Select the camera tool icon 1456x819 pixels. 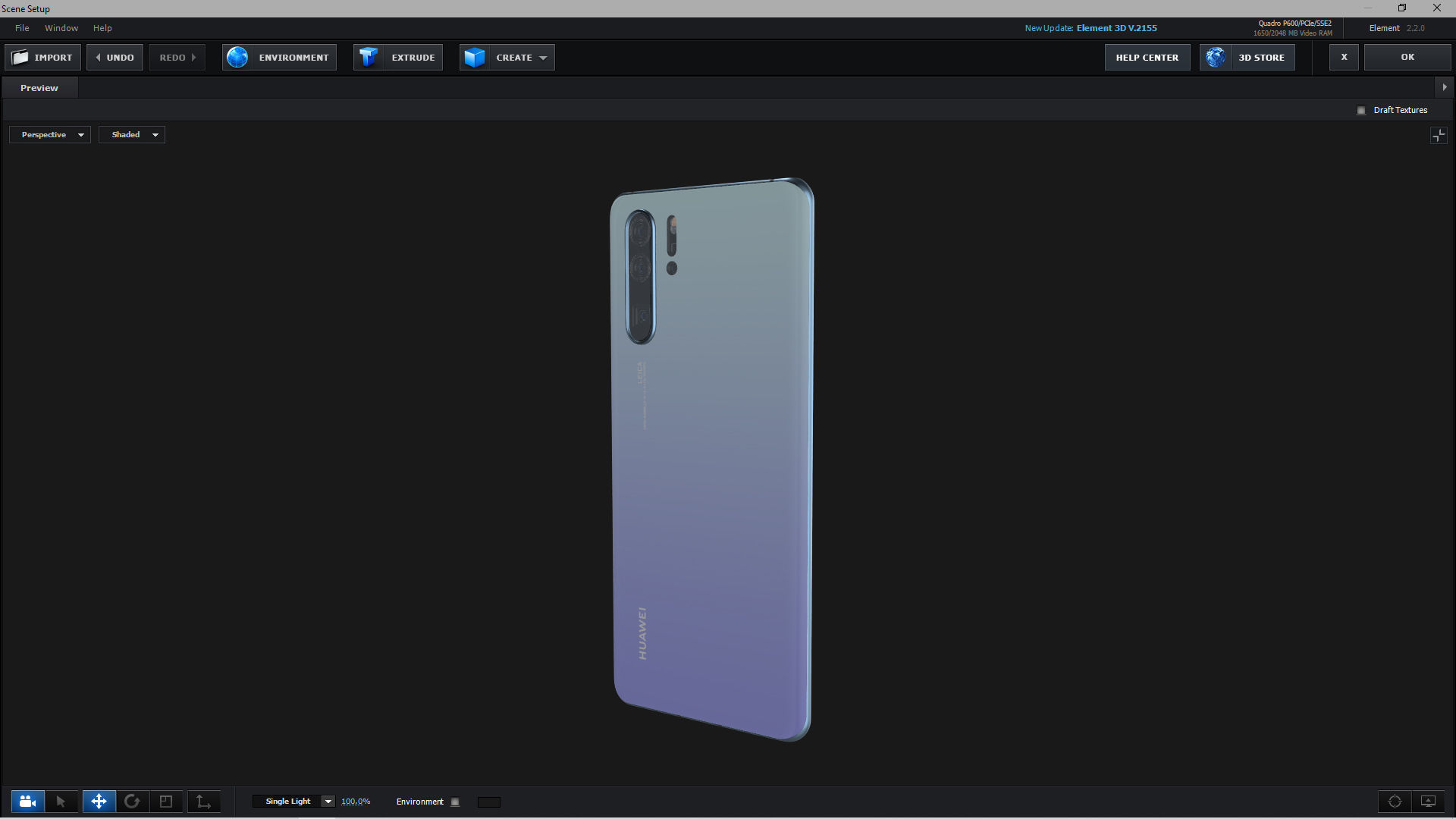click(x=28, y=802)
